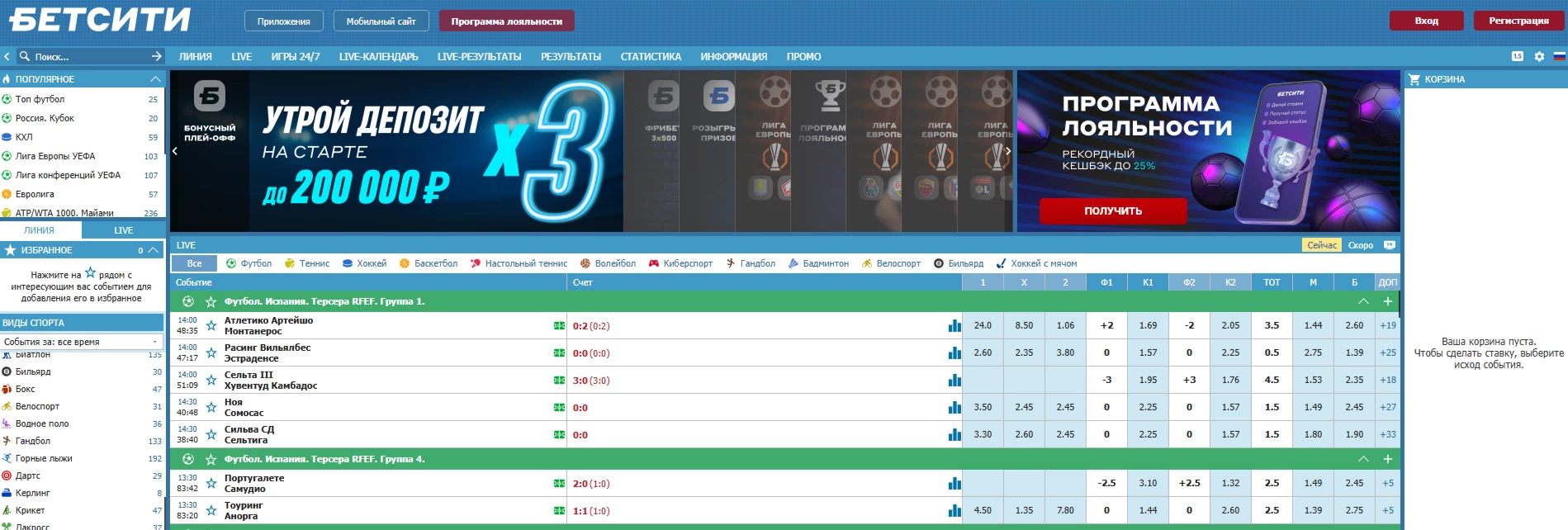
Task: Click the Поиск search field
Action: pos(87,56)
